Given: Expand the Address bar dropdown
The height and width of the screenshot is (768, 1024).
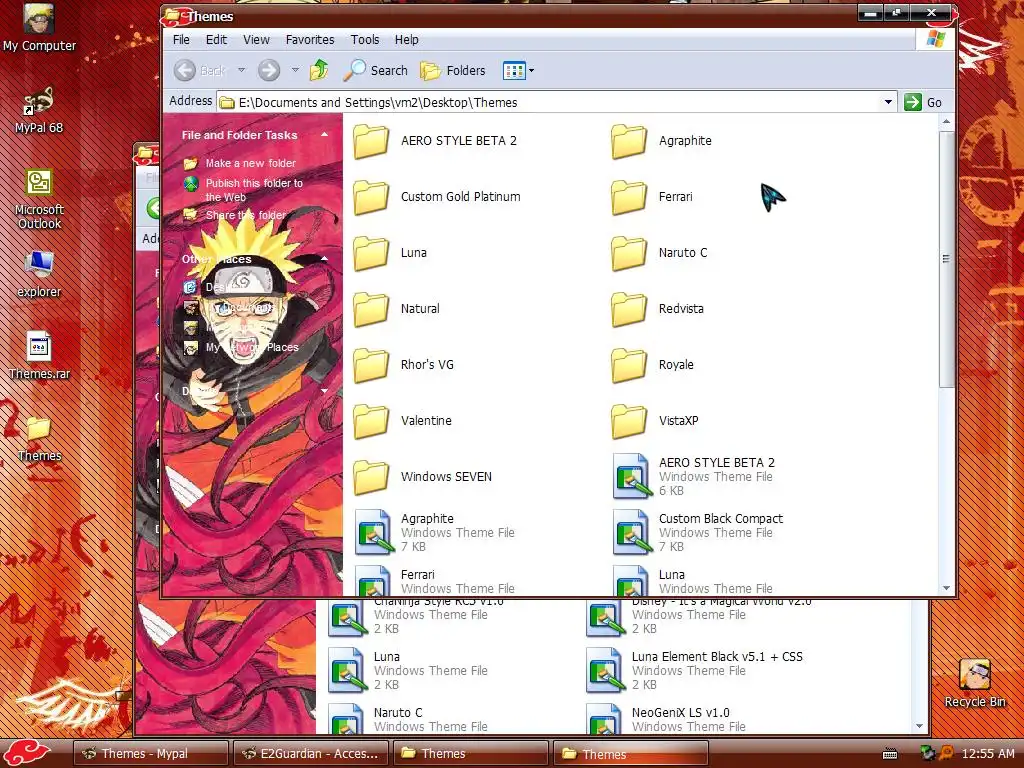Looking at the screenshot, I should pyautogui.click(x=888, y=102).
